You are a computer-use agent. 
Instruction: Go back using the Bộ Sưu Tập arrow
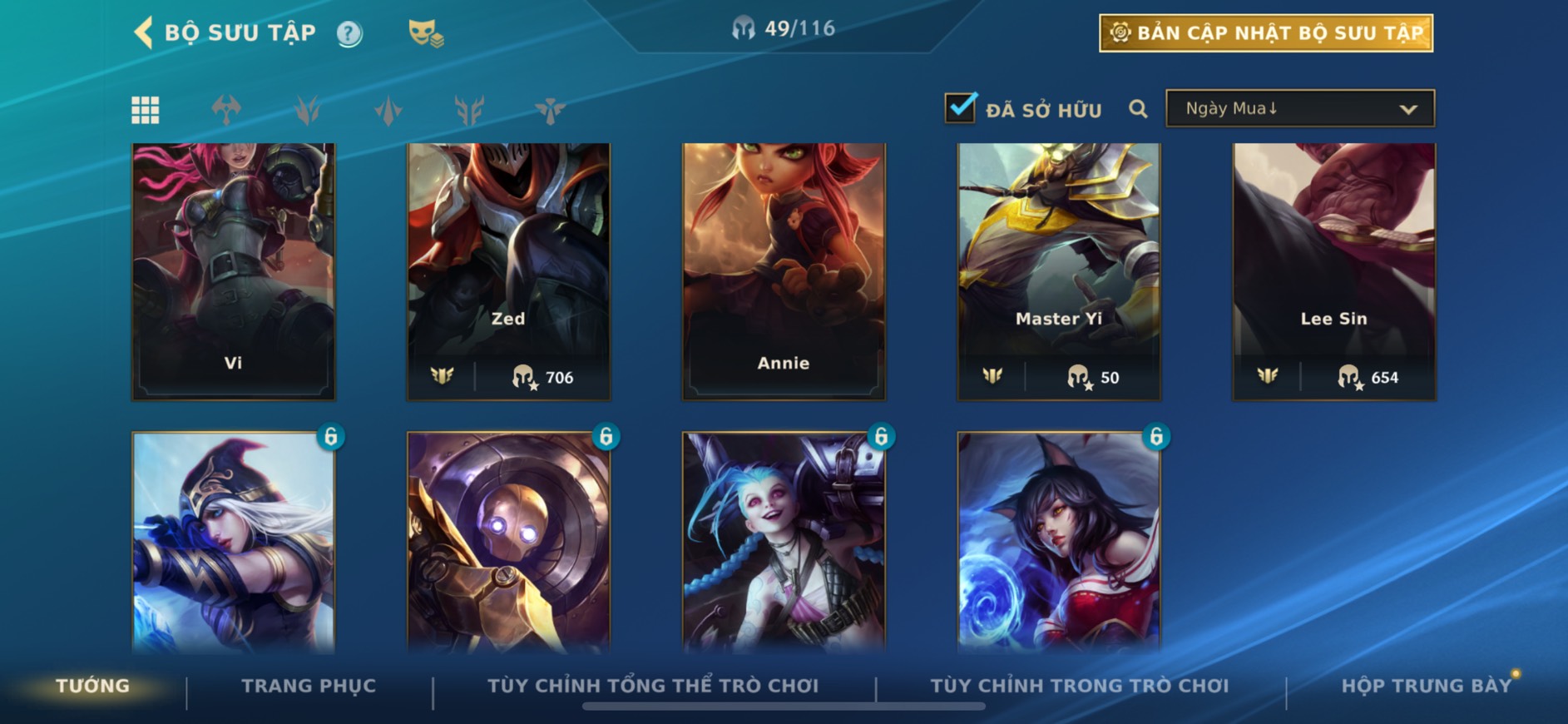(x=144, y=33)
